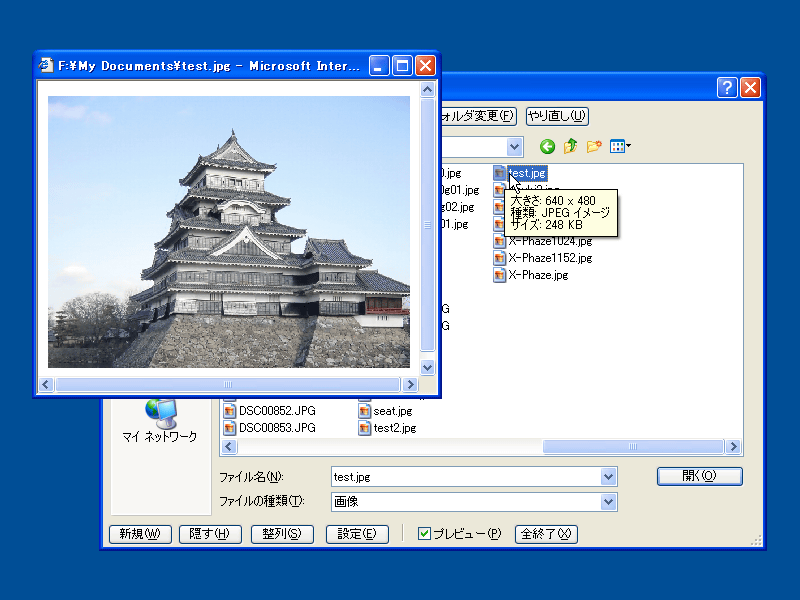This screenshot has height=600, width=800.
Task: Click the file list scrollbar right arrow
Action: pos(733,447)
